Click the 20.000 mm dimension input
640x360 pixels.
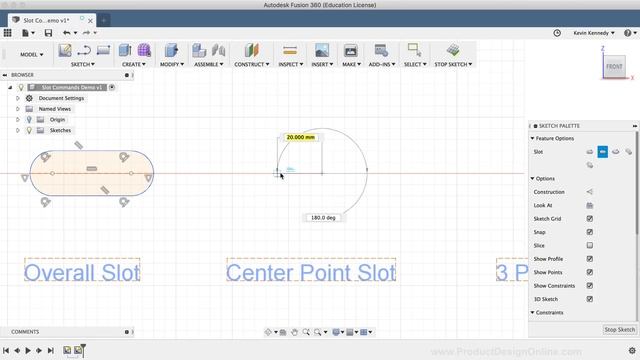[x=301, y=137]
